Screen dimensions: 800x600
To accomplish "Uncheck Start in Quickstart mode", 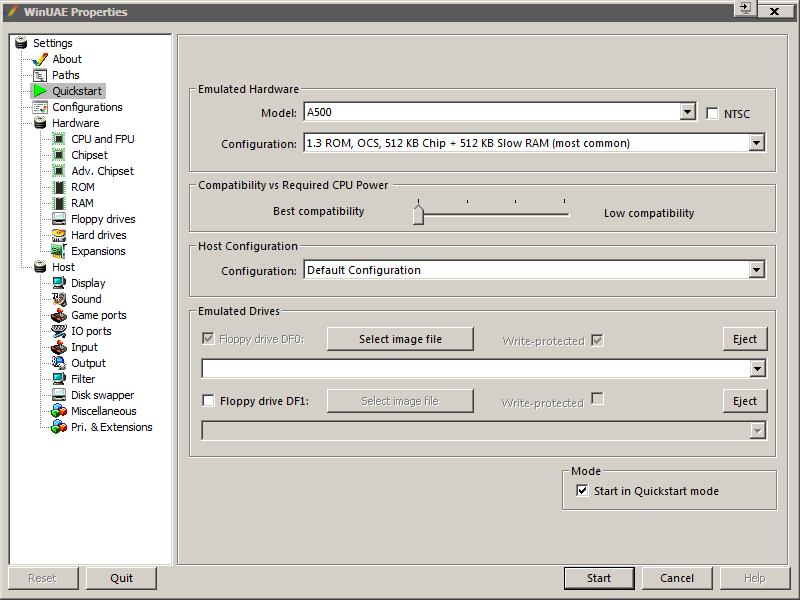I will point(582,490).
